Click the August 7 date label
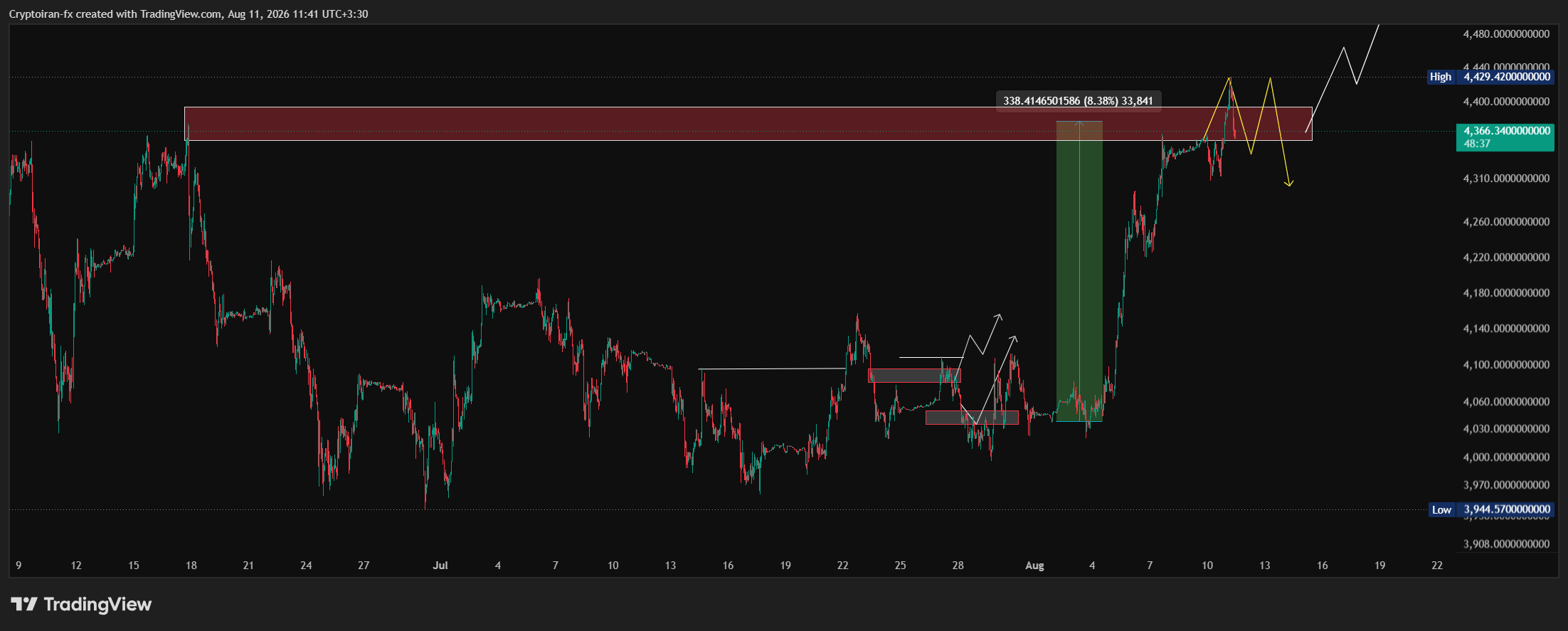 click(x=1150, y=566)
